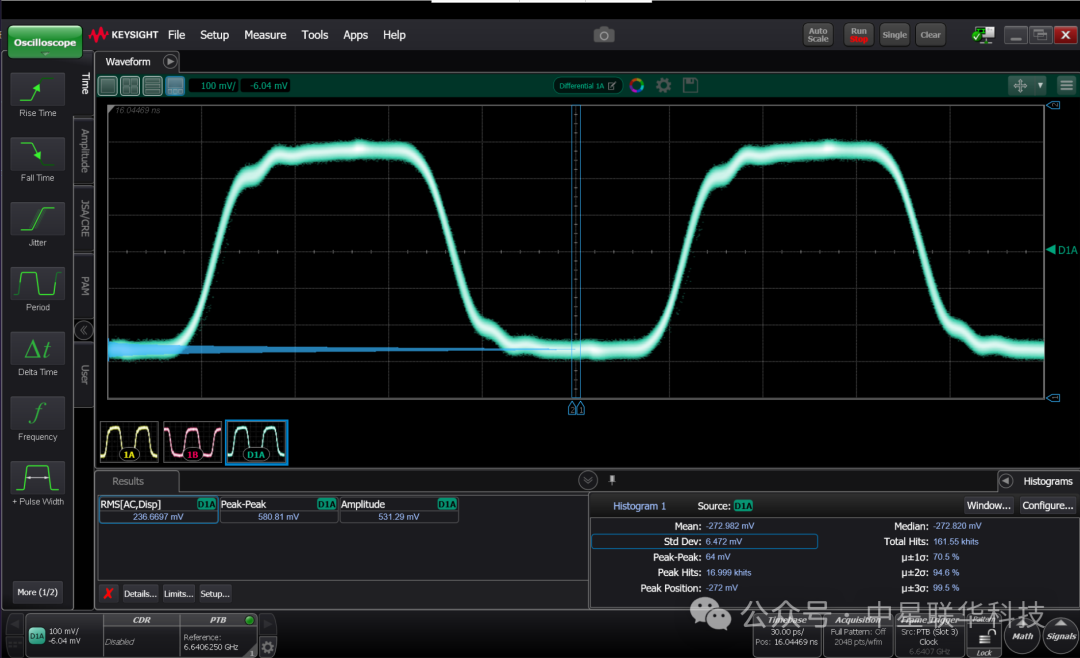Screen dimensions: 1080x658
Task: Open the File menu
Action: (x=176, y=35)
